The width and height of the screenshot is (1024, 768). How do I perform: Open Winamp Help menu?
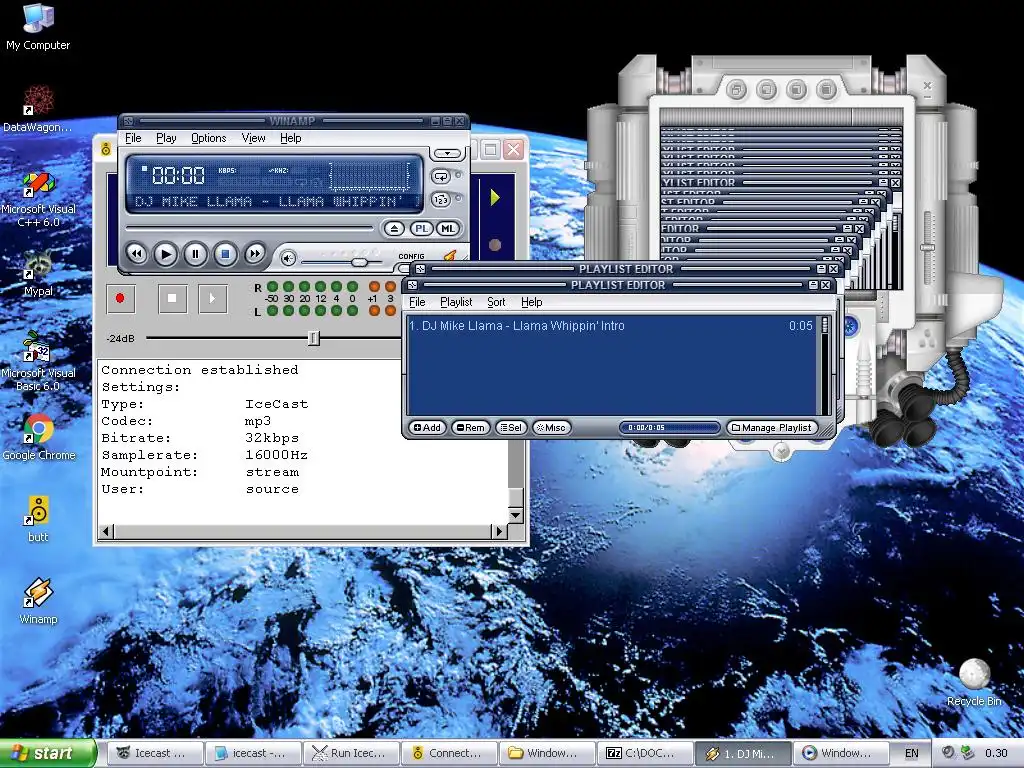click(291, 138)
